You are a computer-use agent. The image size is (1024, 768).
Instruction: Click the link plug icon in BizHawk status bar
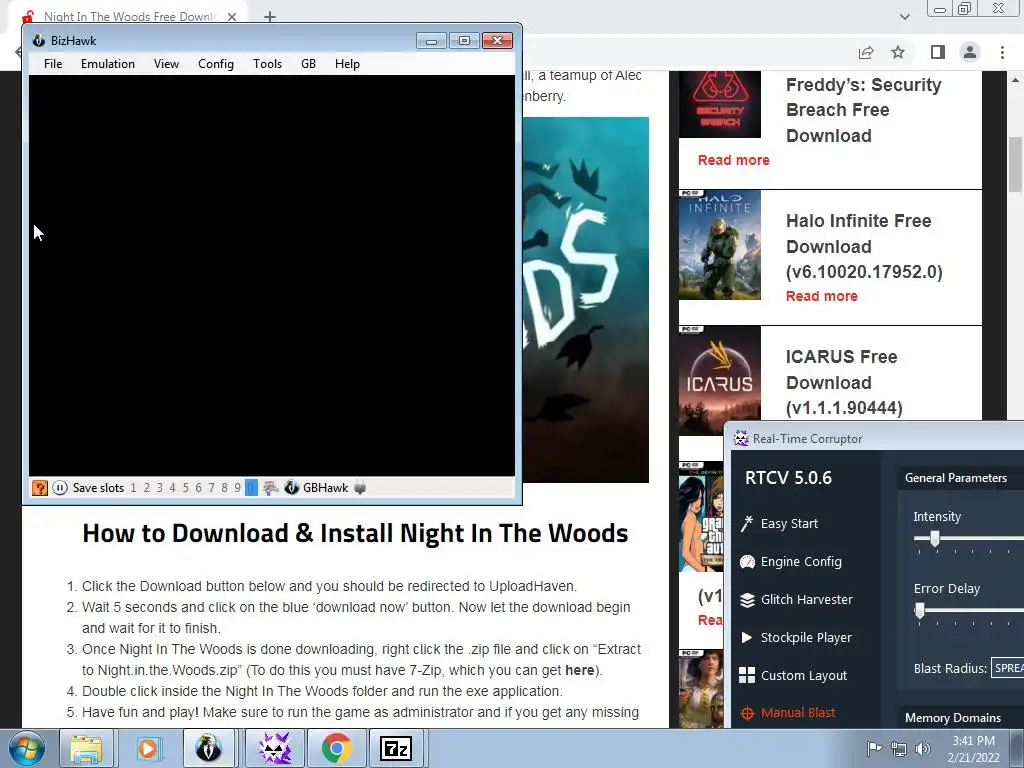[360, 488]
